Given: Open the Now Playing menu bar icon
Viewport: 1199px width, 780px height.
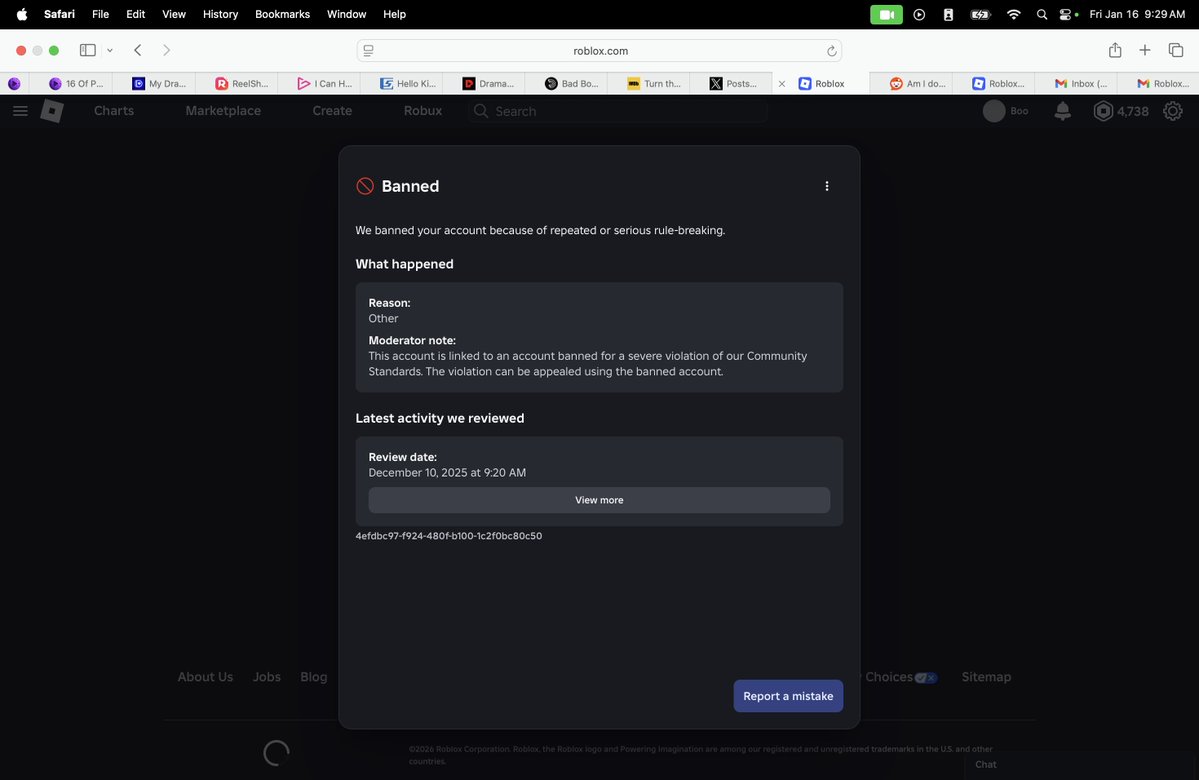Looking at the screenshot, I should tap(919, 15).
